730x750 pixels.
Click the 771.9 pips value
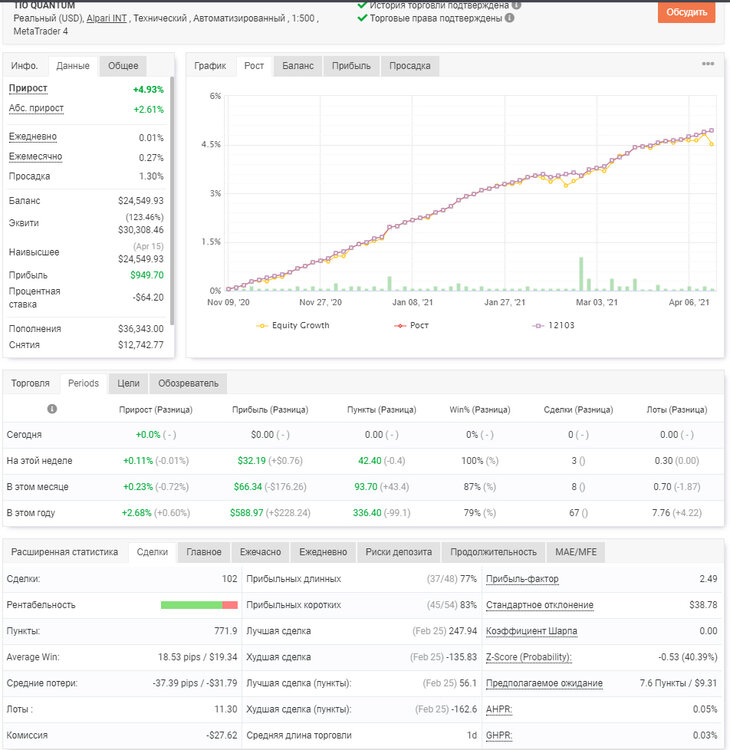pyautogui.click(x=226, y=631)
